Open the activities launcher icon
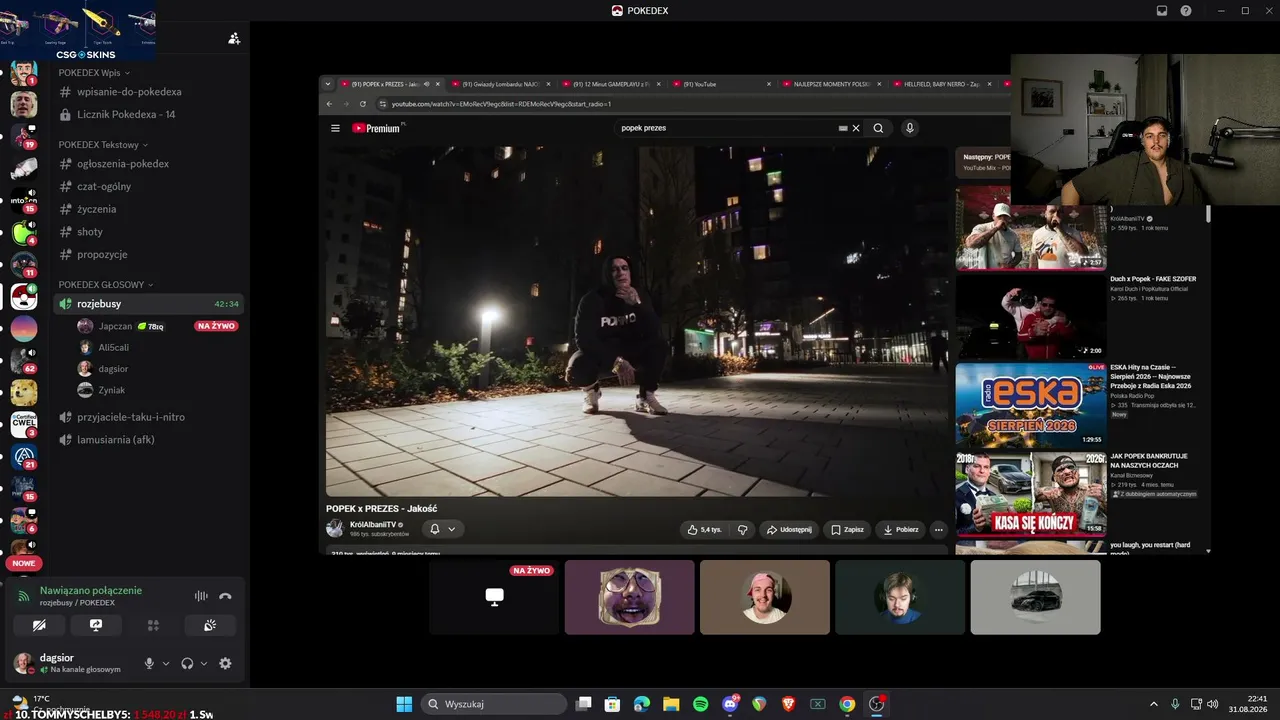The width and height of the screenshot is (1280, 720). point(153,625)
